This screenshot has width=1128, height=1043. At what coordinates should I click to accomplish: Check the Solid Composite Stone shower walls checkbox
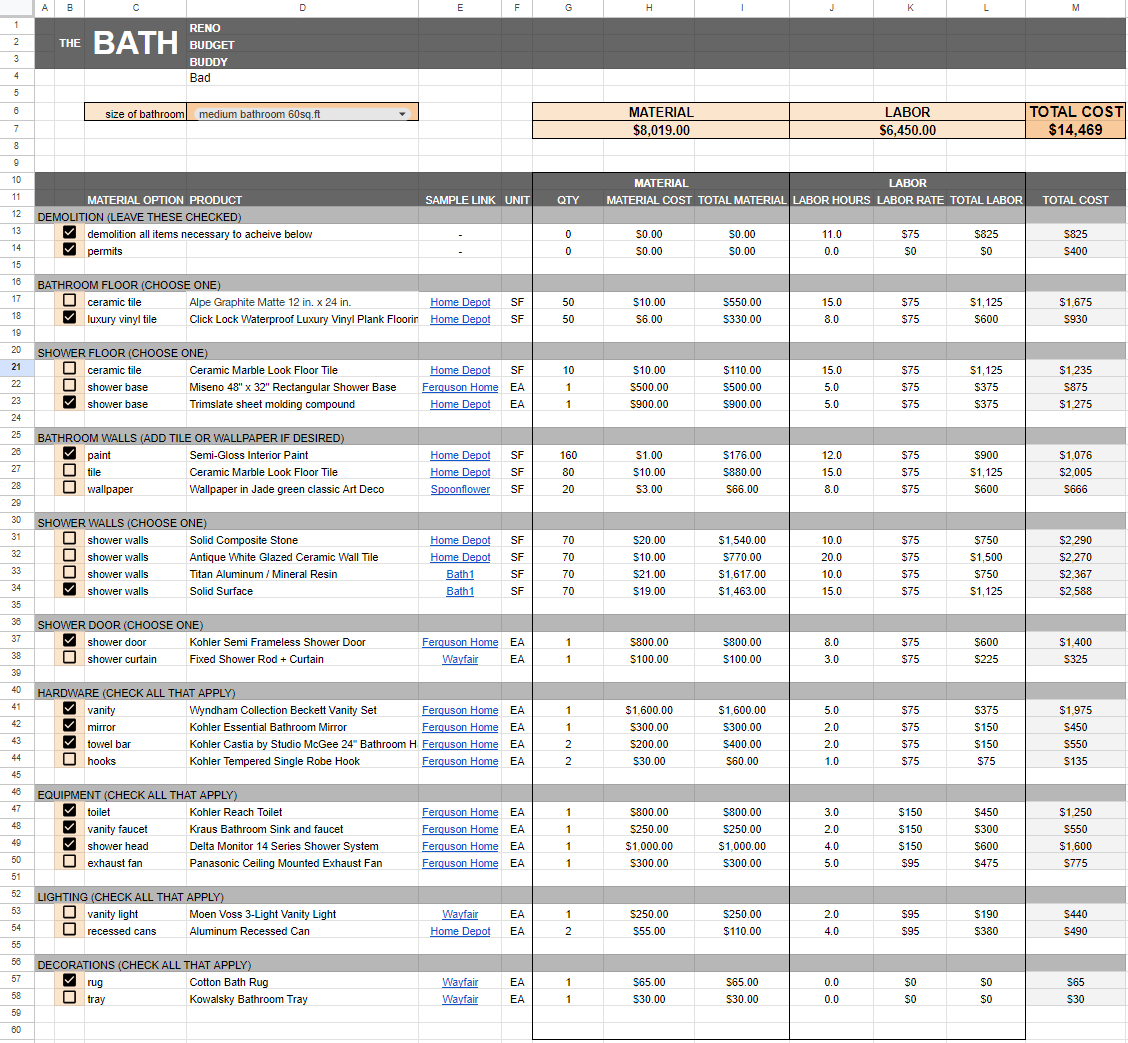(70, 538)
